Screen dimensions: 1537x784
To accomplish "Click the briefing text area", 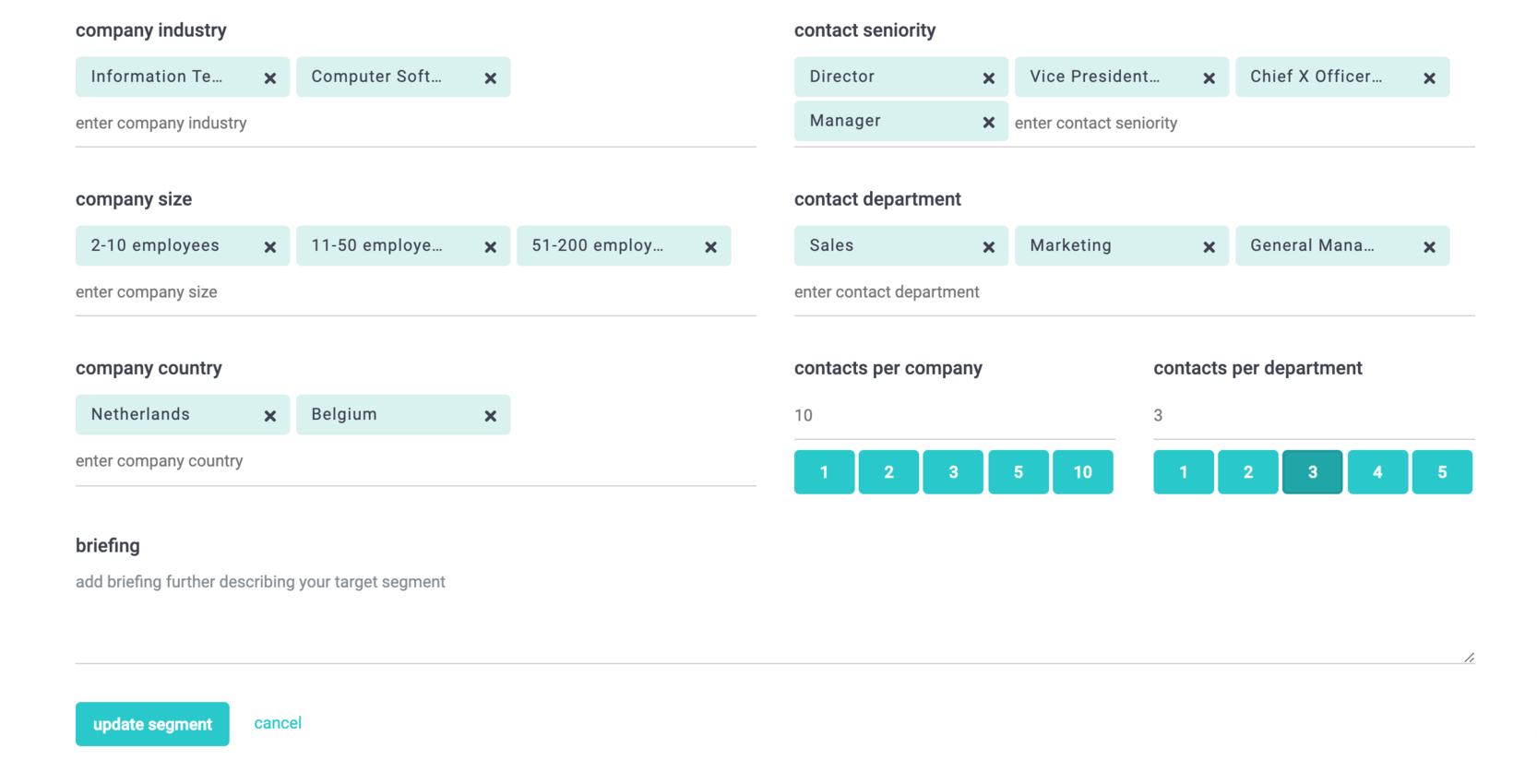I will pyautogui.click(x=773, y=613).
